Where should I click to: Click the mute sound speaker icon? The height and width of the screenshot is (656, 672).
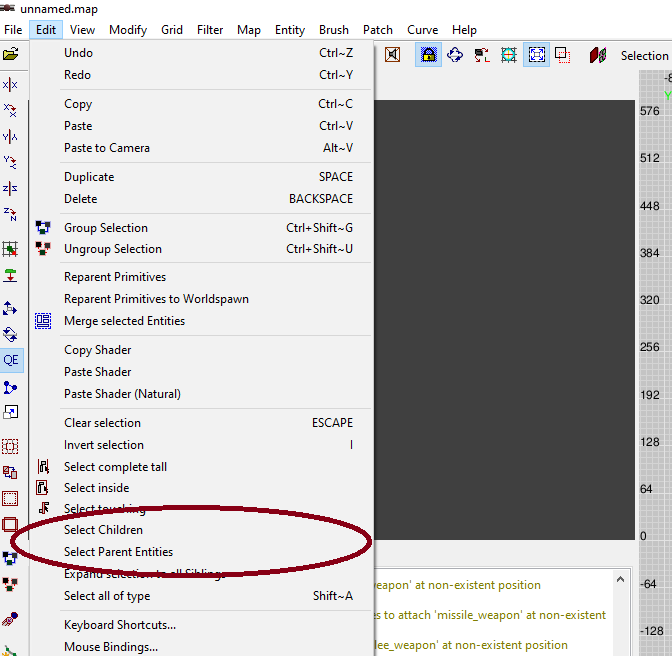pos(392,55)
